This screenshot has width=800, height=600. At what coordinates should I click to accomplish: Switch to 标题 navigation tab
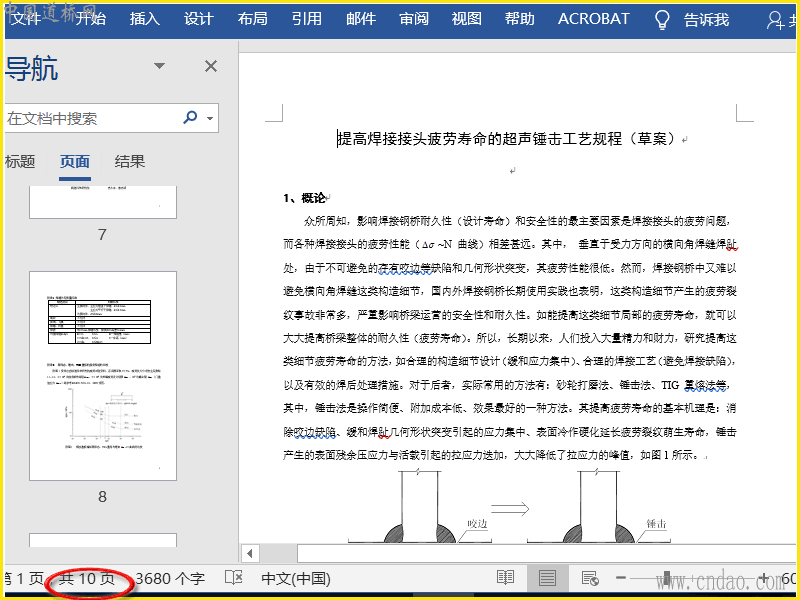pos(20,162)
